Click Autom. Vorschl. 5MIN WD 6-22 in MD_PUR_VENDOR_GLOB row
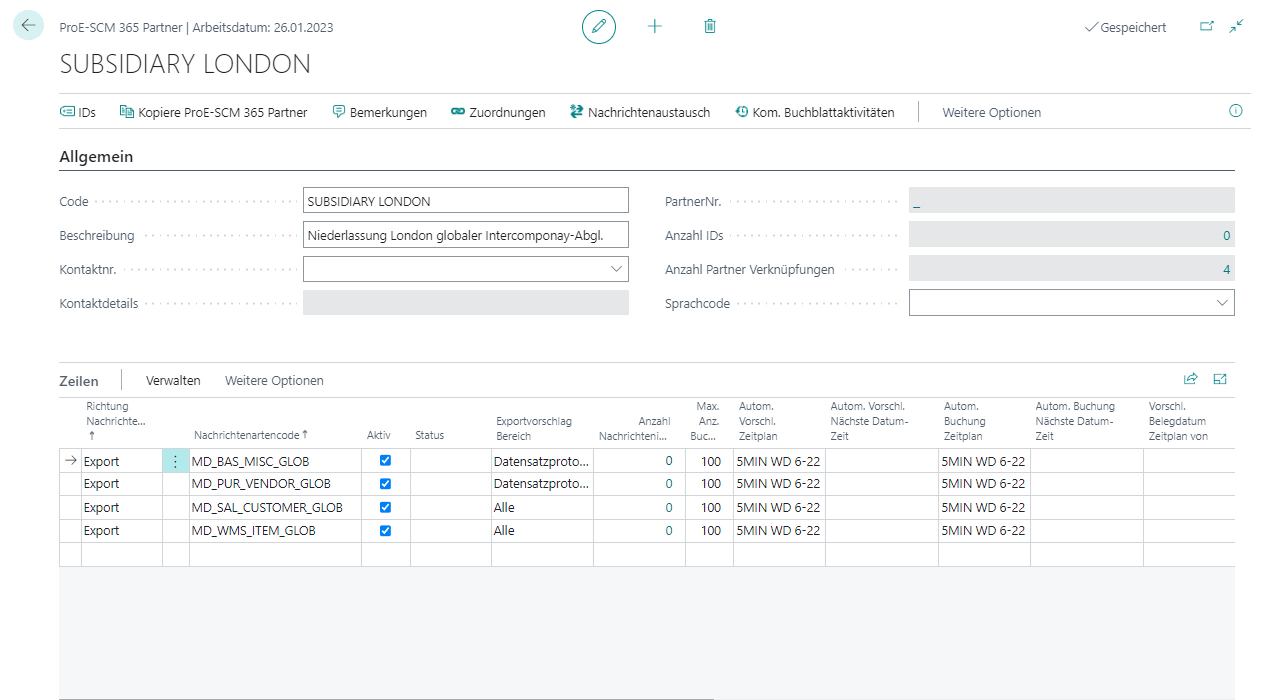The height and width of the screenshot is (700, 1280). click(x=779, y=484)
